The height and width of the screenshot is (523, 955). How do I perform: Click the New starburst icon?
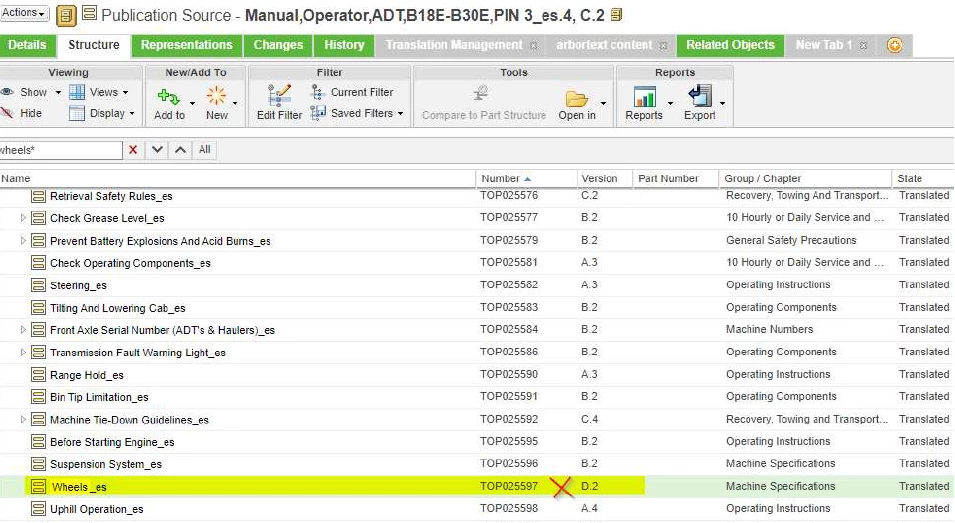(x=216, y=96)
